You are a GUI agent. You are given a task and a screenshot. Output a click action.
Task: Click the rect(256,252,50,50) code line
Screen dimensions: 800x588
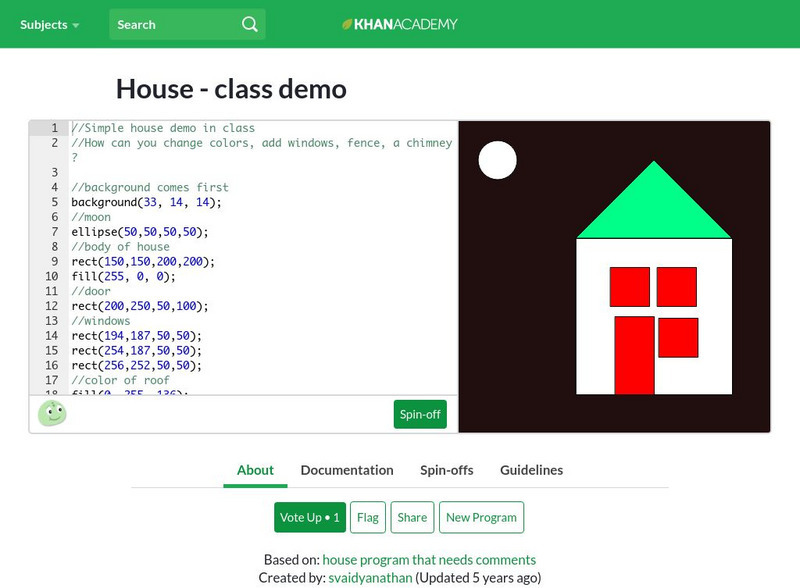pos(136,365)
